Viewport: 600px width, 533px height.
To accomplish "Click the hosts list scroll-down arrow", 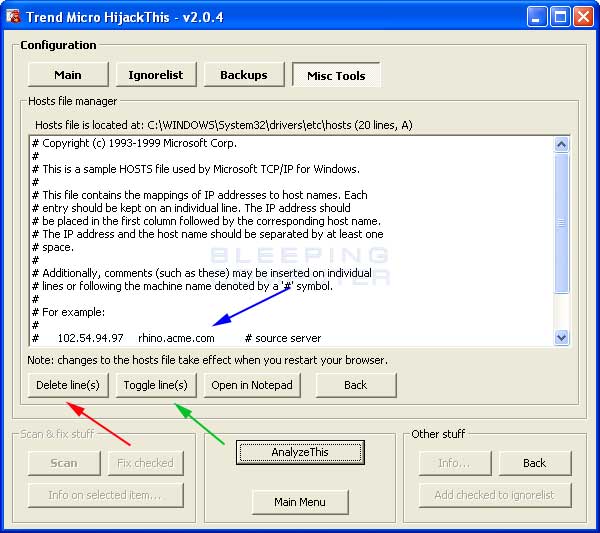I will (561, 337).
